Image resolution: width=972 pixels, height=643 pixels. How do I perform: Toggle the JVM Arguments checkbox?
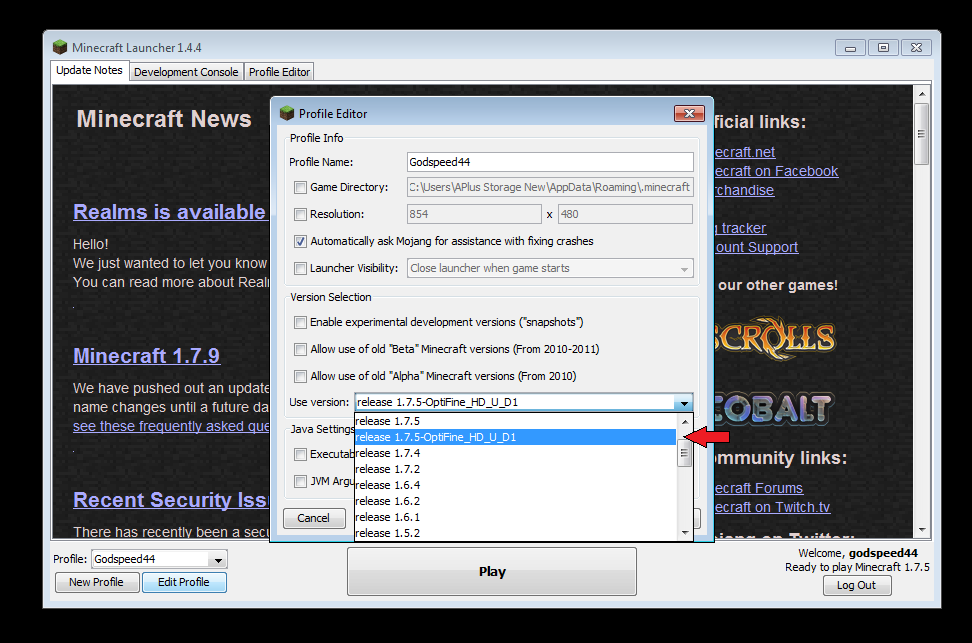point(301,482)
